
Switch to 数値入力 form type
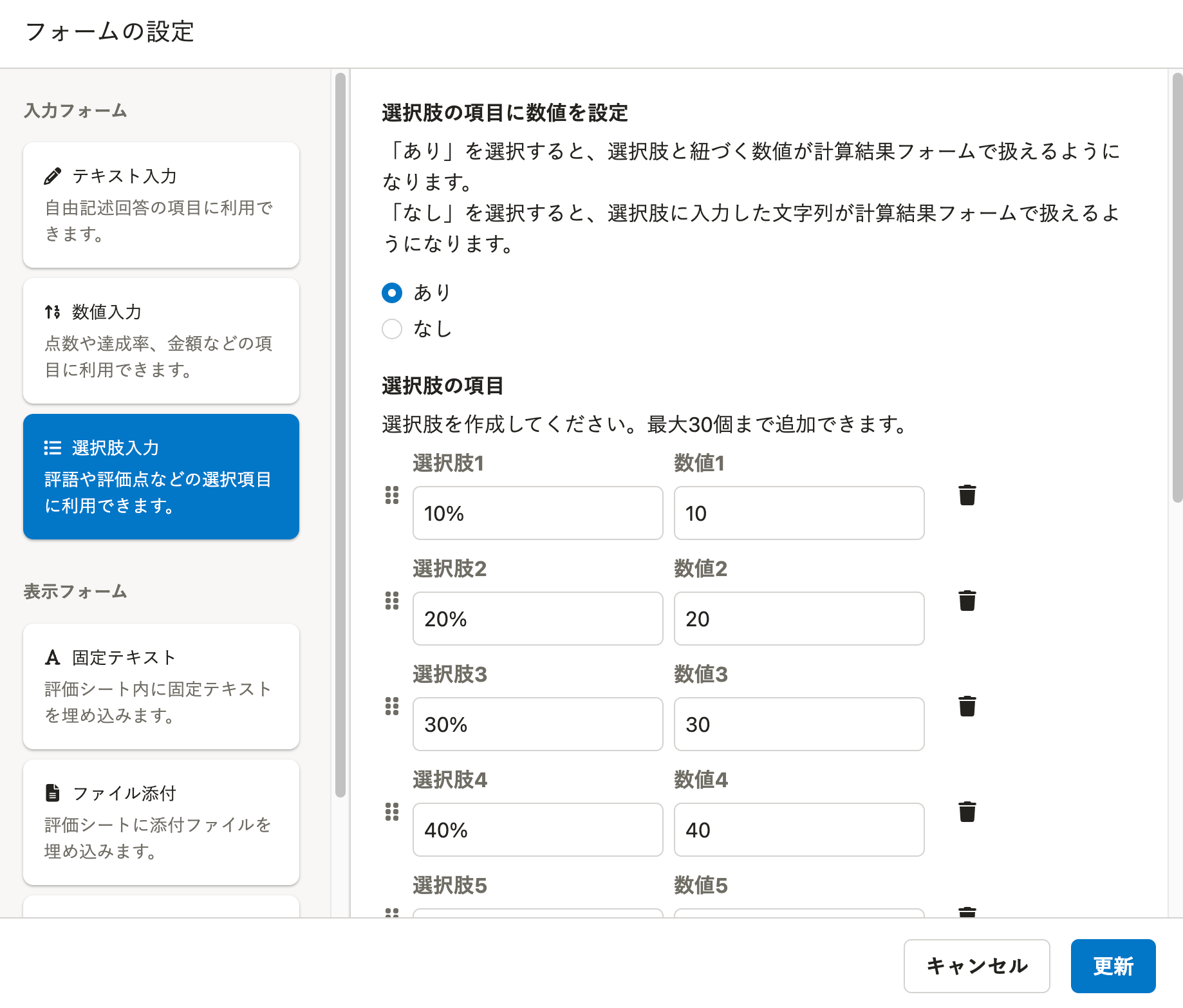(161, 341)
